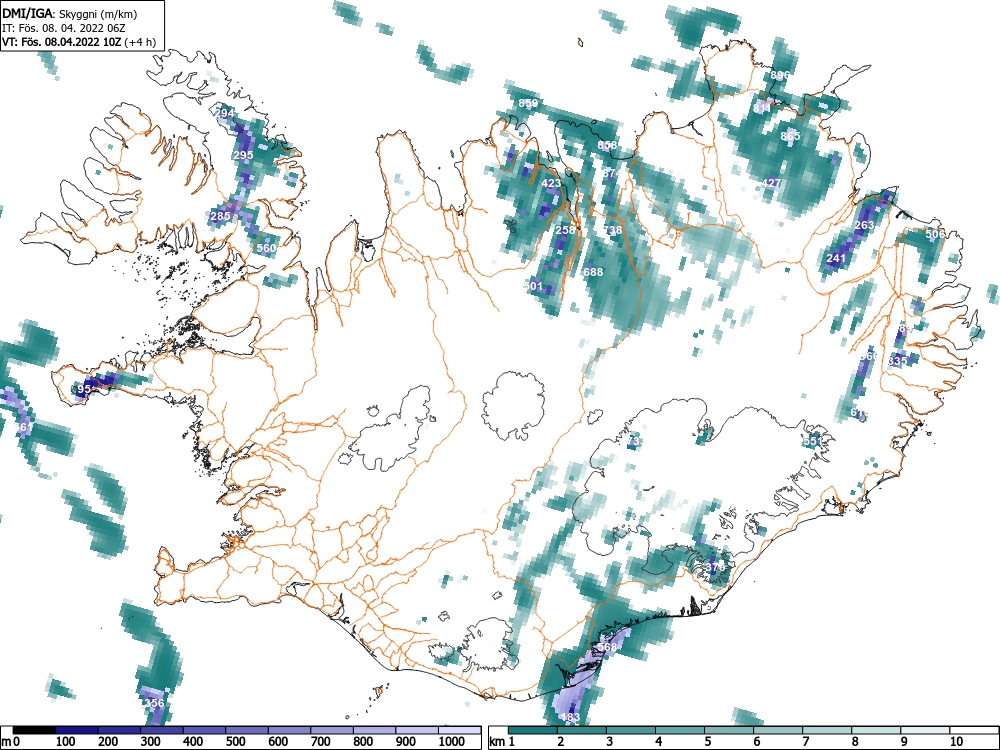Click the 356 visibility value in the southwest sea

point(154,703)
